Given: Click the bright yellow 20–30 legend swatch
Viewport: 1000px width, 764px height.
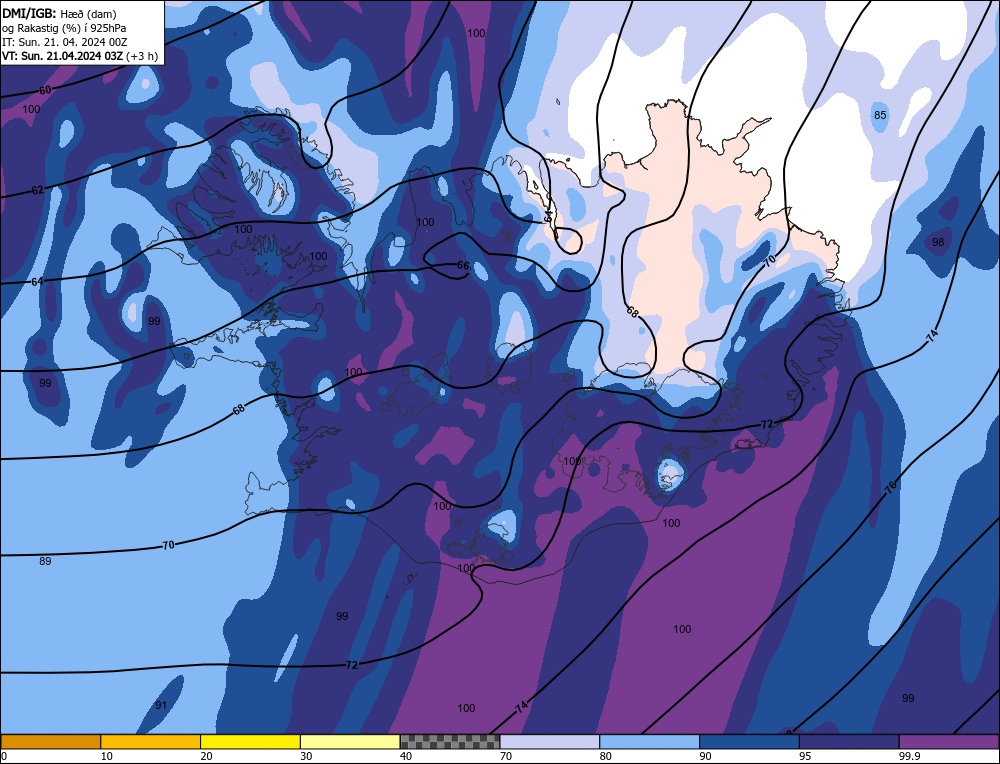Looking at the screenshot, I should coord(250,741).
